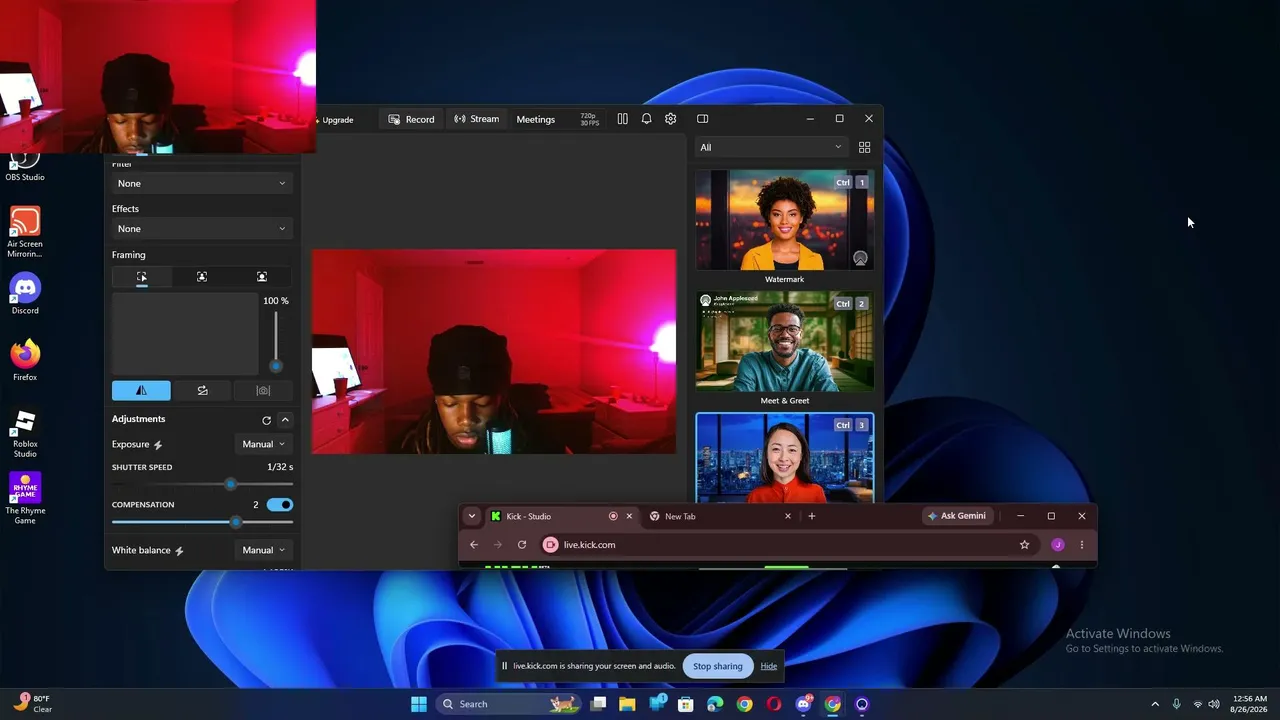
Task: Open the Effects dropdown set to None
Action: 202,229
